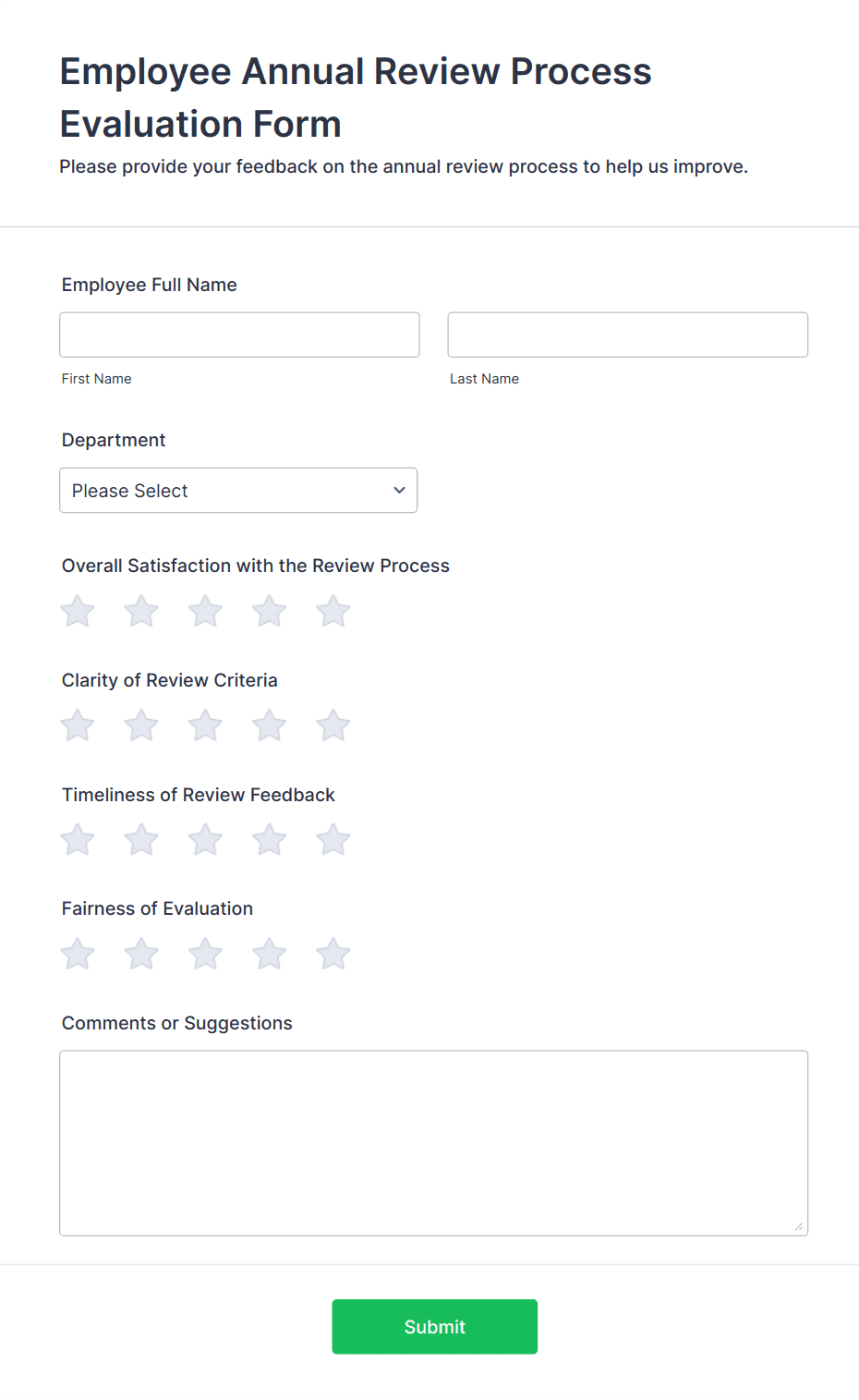Rate Fairness of Evaluation four stars
The height and width of the screenshot is (1400, 859).
pyautogui.click(x=270, y=954)
